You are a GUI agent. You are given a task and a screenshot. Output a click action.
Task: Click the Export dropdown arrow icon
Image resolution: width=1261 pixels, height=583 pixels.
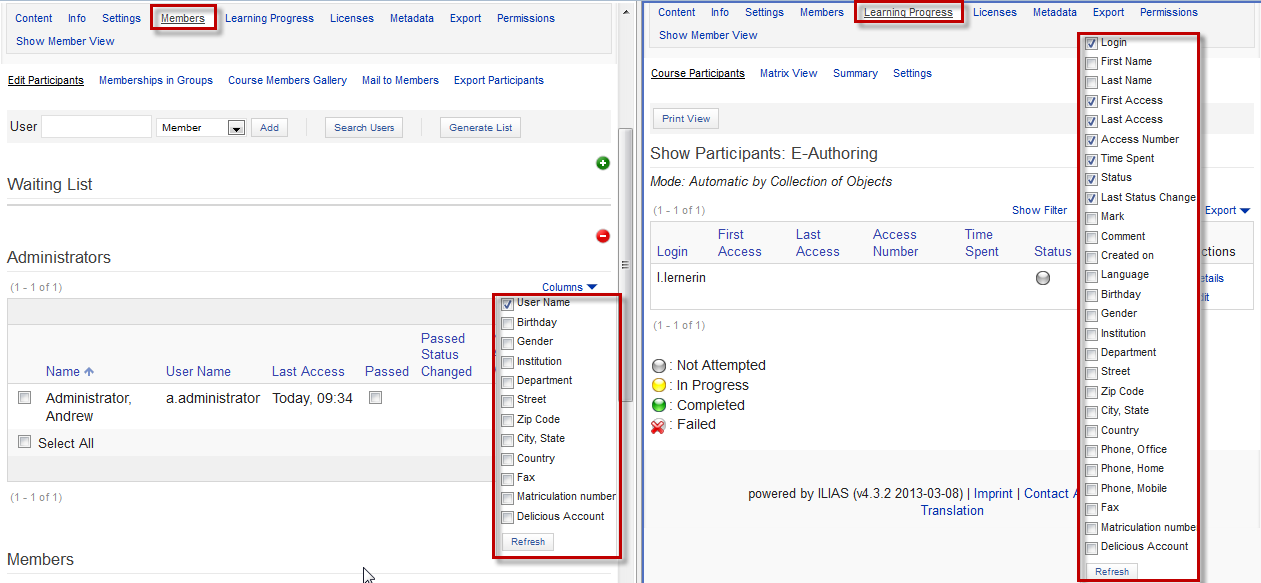point(1244,211)
